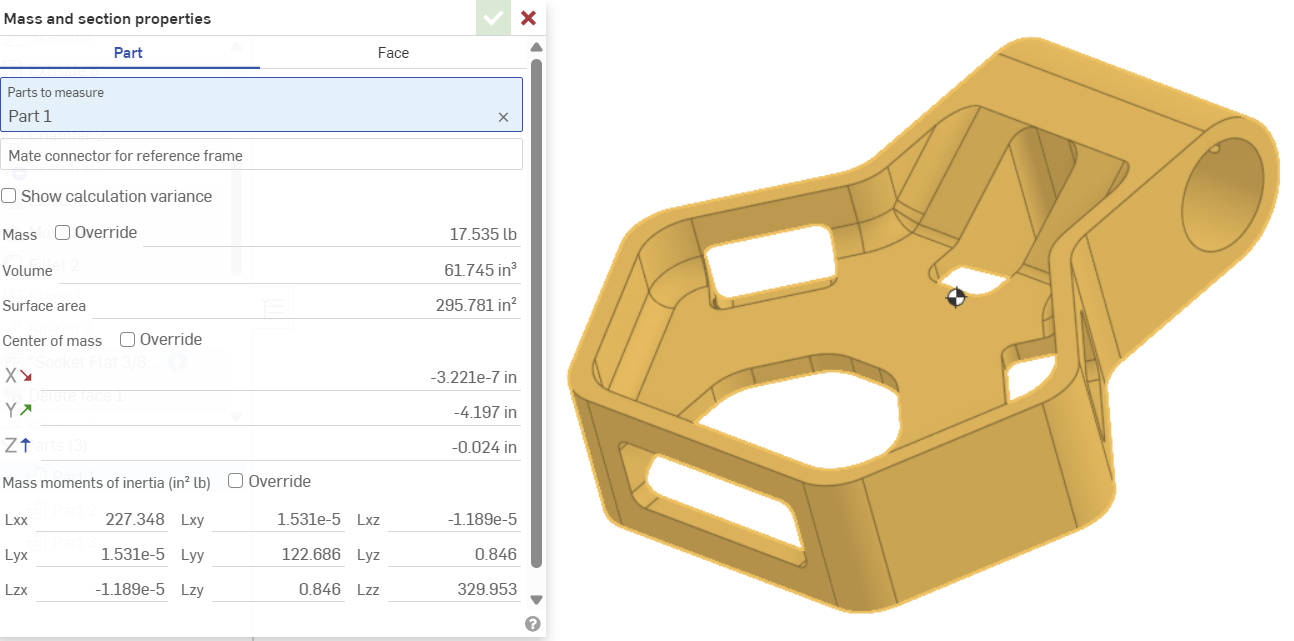Click the Lzz value 329.953

(x=487, y=589)
